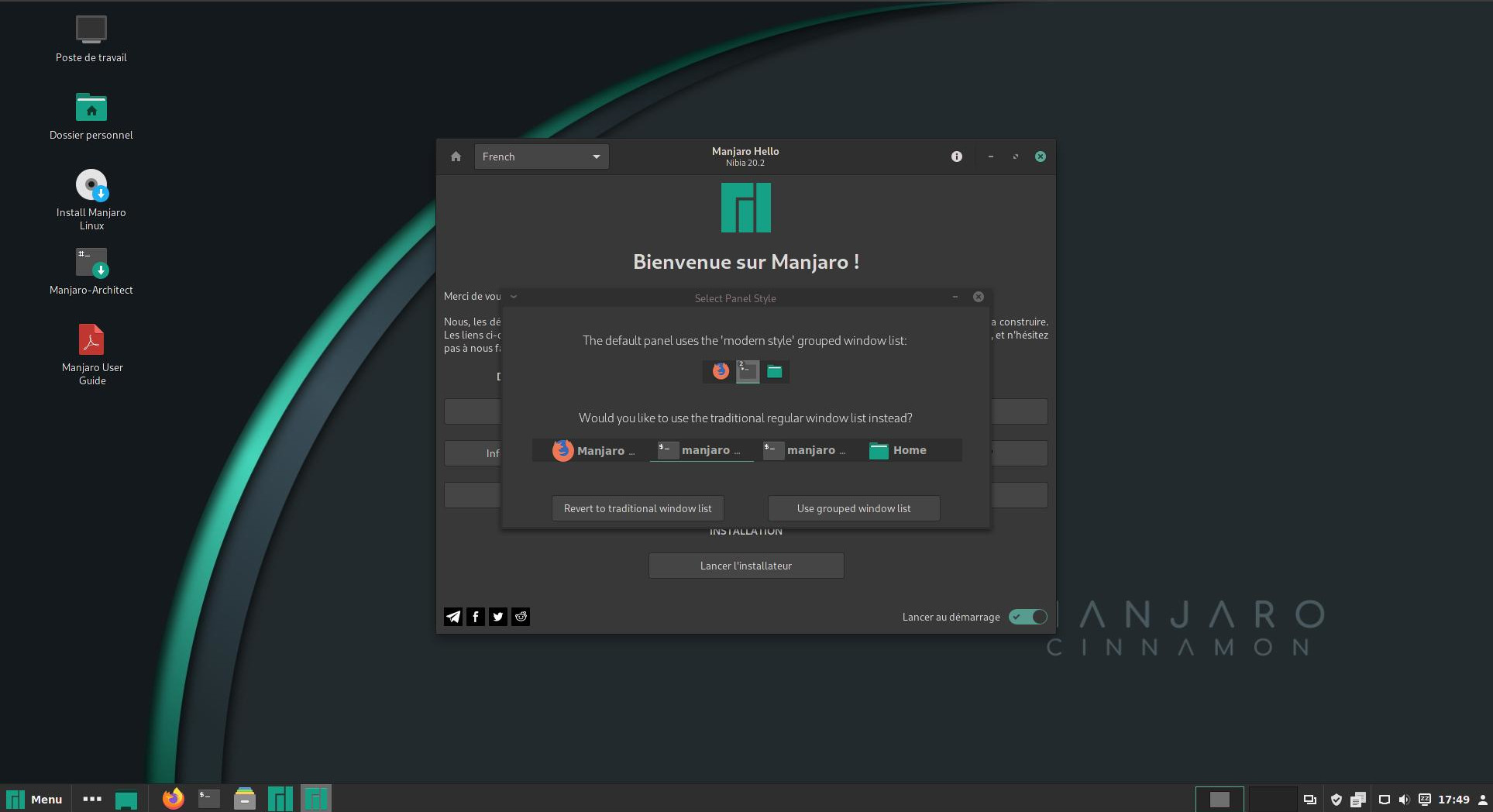Screen dimensions: 1493x812
Task: Open the About info icon in Manjaro Hello
Action: click(x=957, y=157)
